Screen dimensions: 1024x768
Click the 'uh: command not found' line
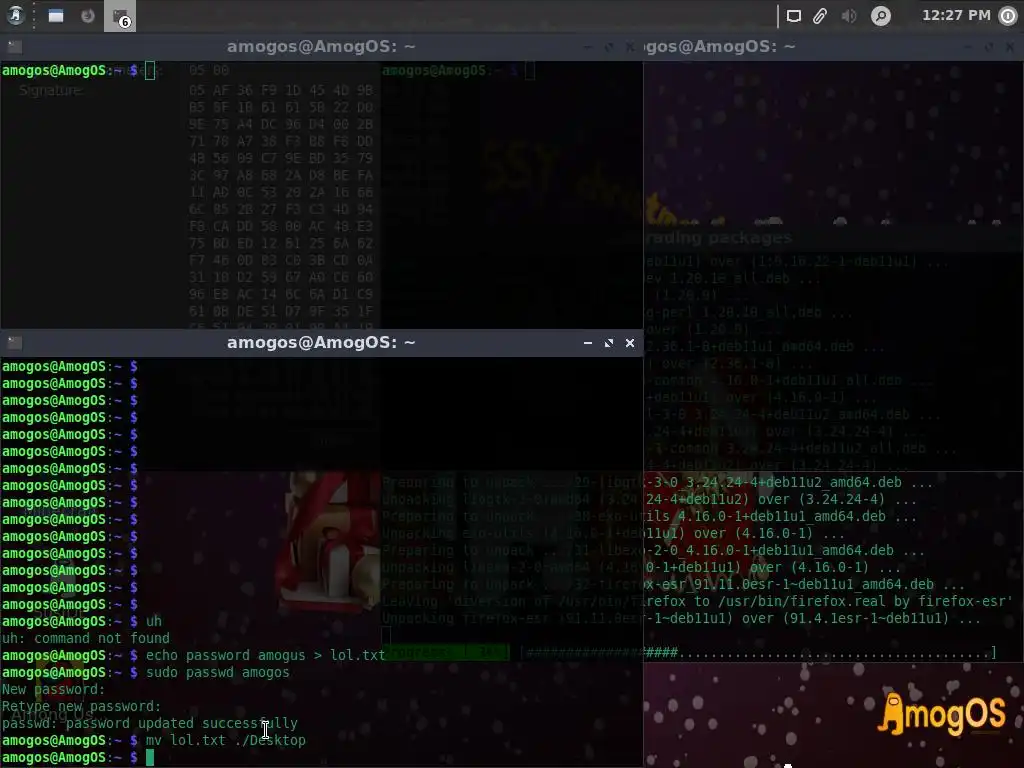(86, 638)
